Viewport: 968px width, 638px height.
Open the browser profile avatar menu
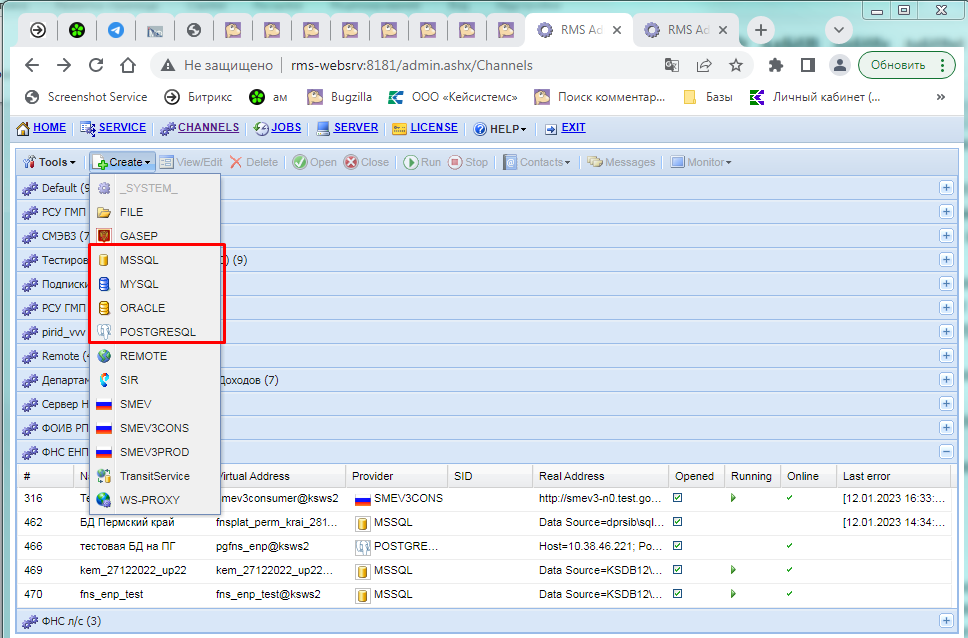pyautogui.click(x=840, y=65)
